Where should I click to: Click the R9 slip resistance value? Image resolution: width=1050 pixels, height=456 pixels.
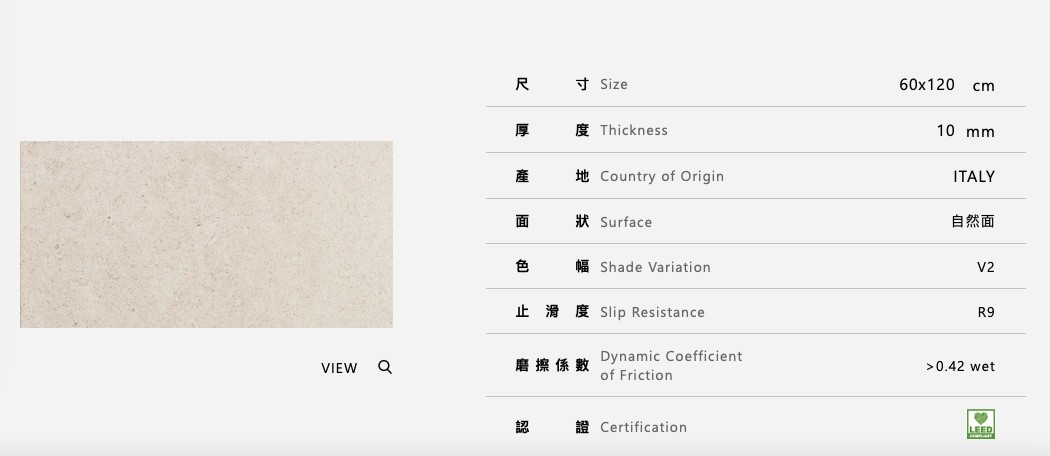point(985,312)
